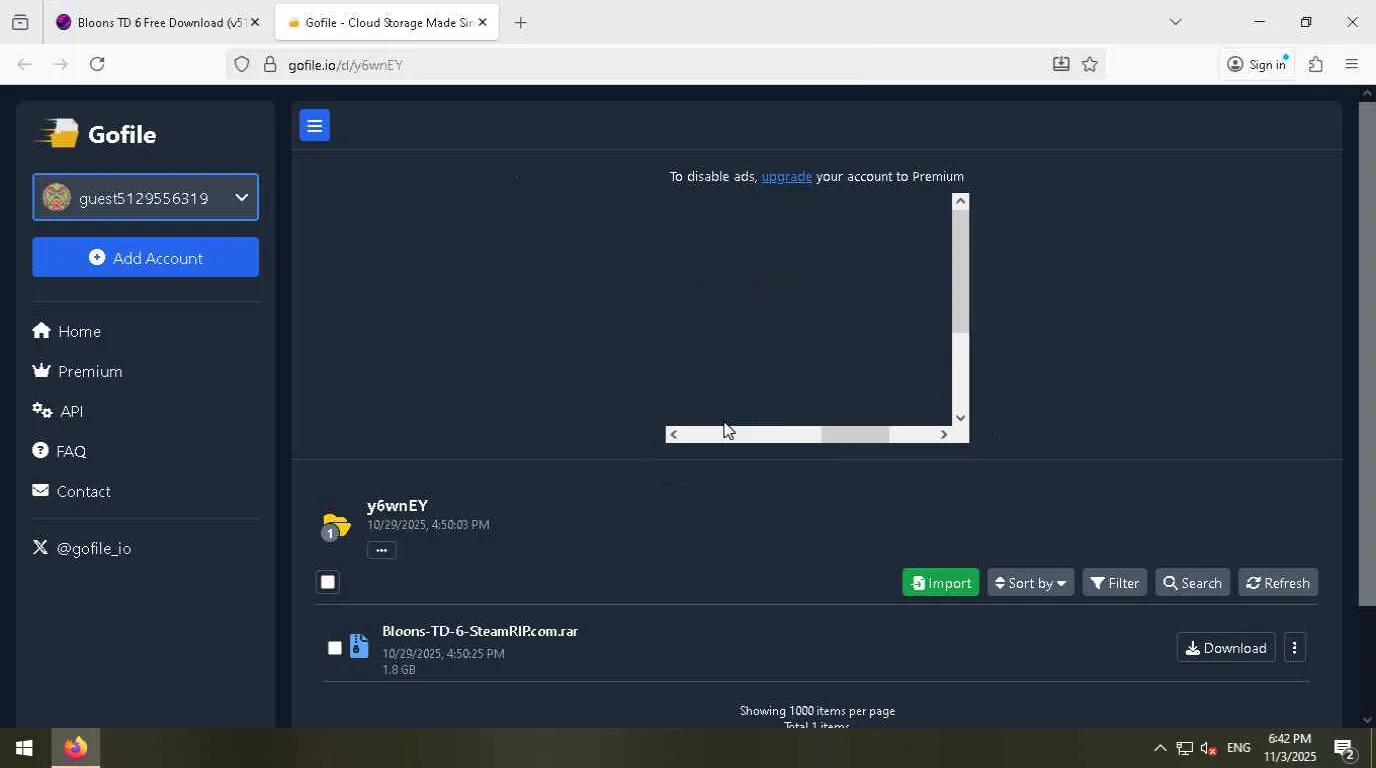Click the y6wnEY folder icon
The height and width of the screenshot is (768, 1376).
pos(336,525)
